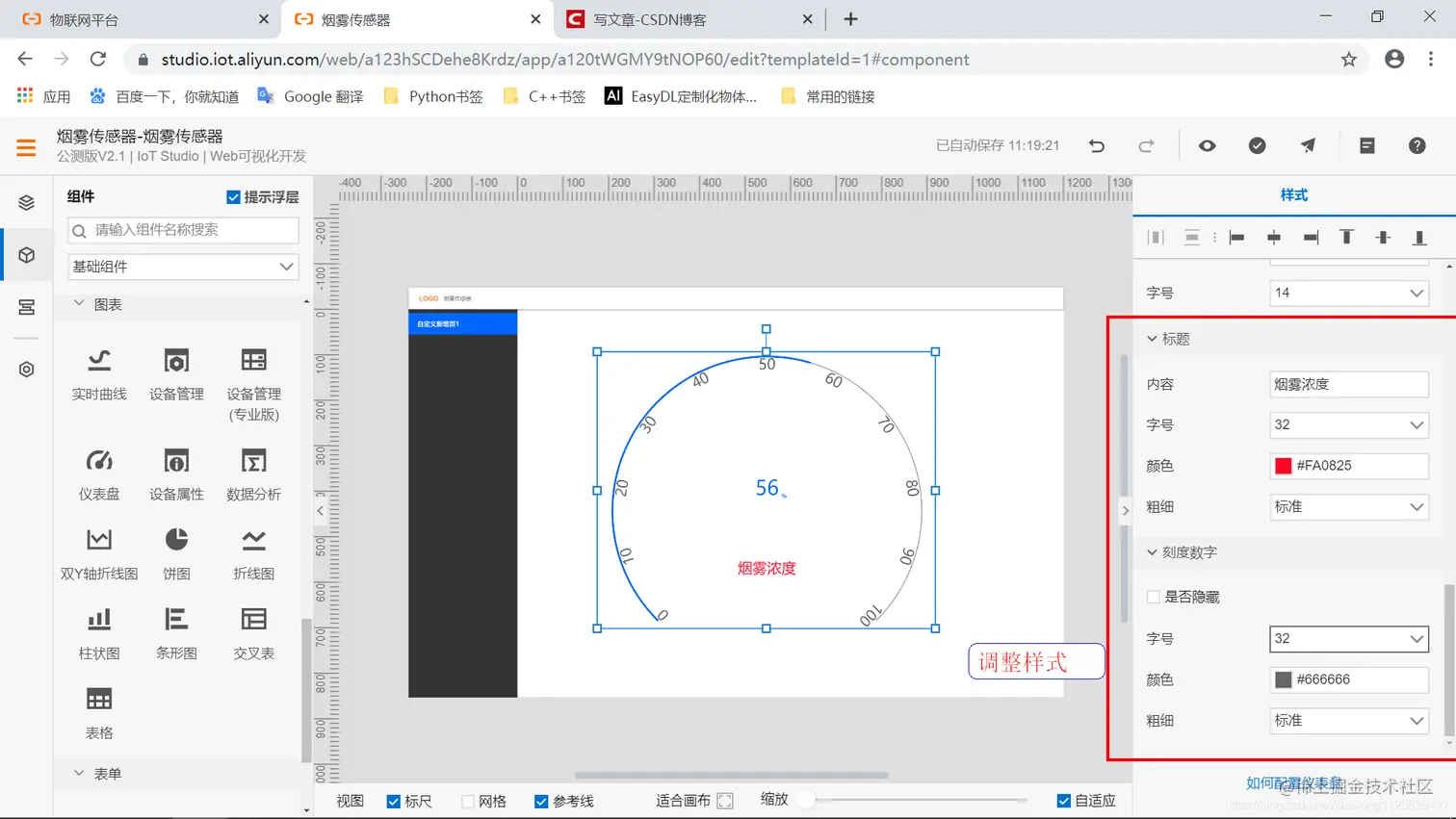Viewport: 1456px width, 819px height.
Task: Open the 字号 dropdown showing 14
Action: click(1348, 293)
